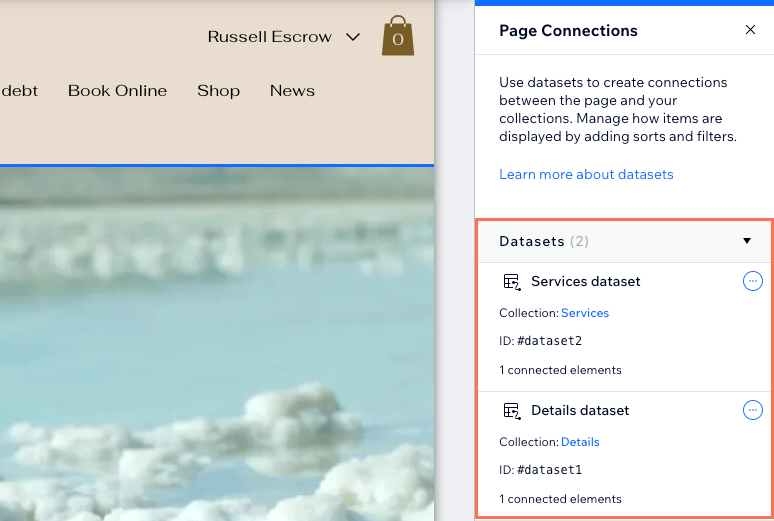This screenshot has height=521, width=774.
Task: Open the Services collection link
Action: [x=585, y=313]
